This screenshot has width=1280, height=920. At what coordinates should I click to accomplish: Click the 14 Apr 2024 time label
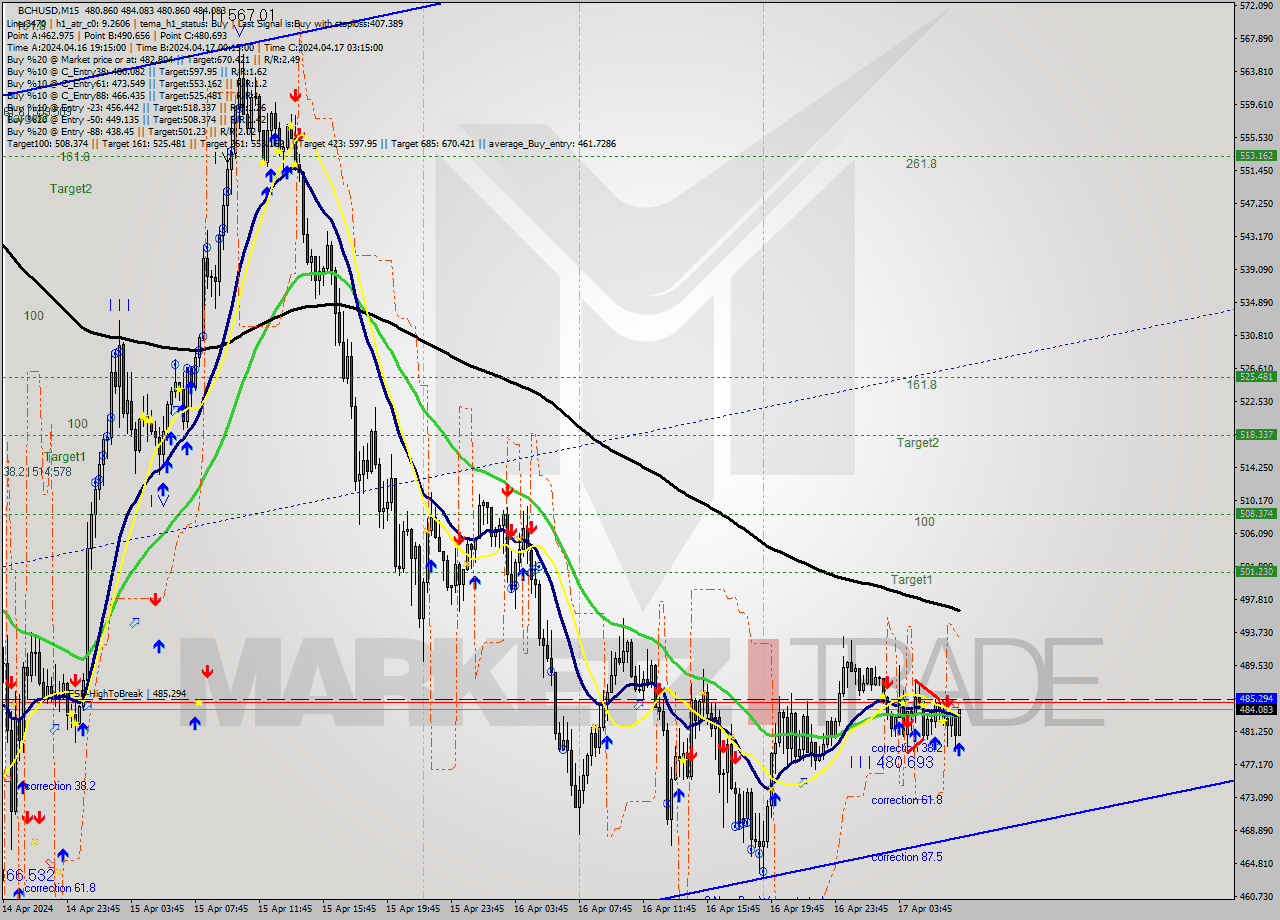pyautogui.click(x=28, y=909)
